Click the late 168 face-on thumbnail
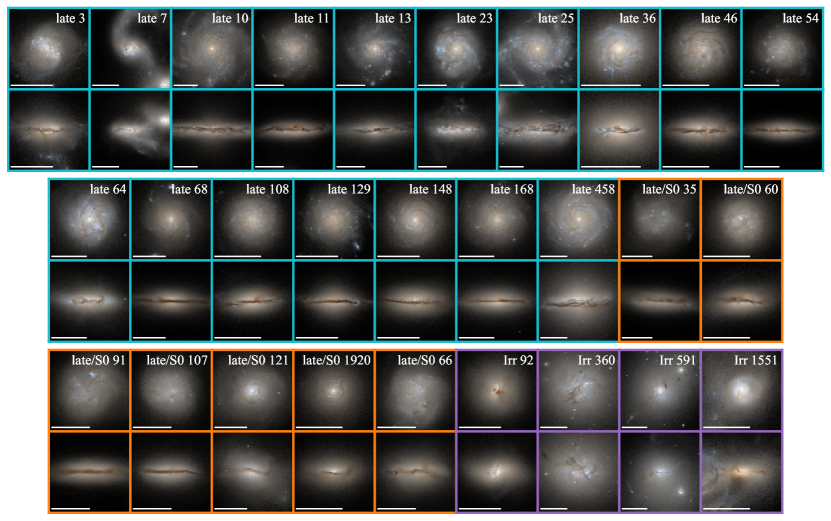The width and height of the screenshot is (831, 521). point(497,219)
